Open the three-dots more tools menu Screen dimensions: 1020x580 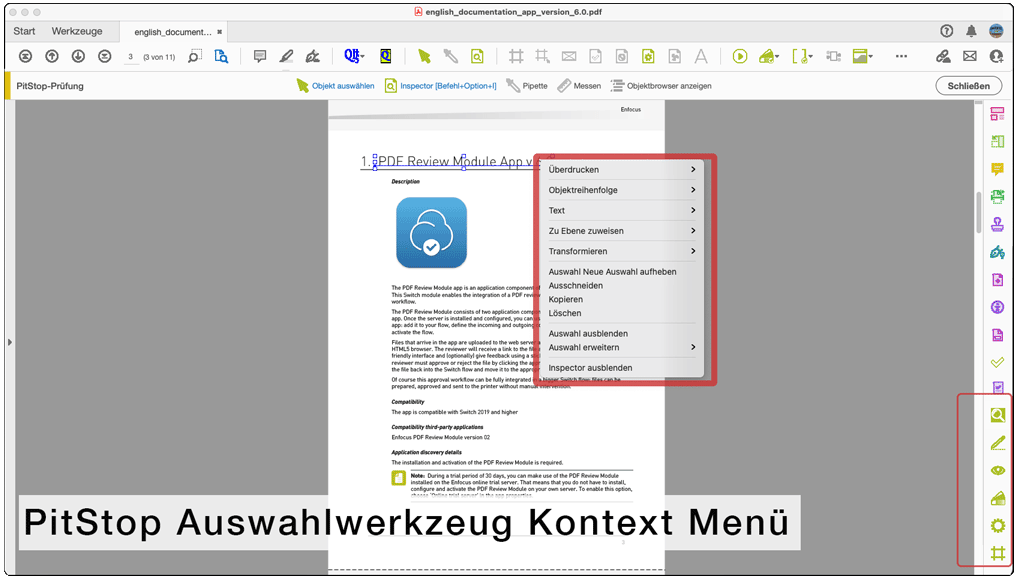[901, 57]
